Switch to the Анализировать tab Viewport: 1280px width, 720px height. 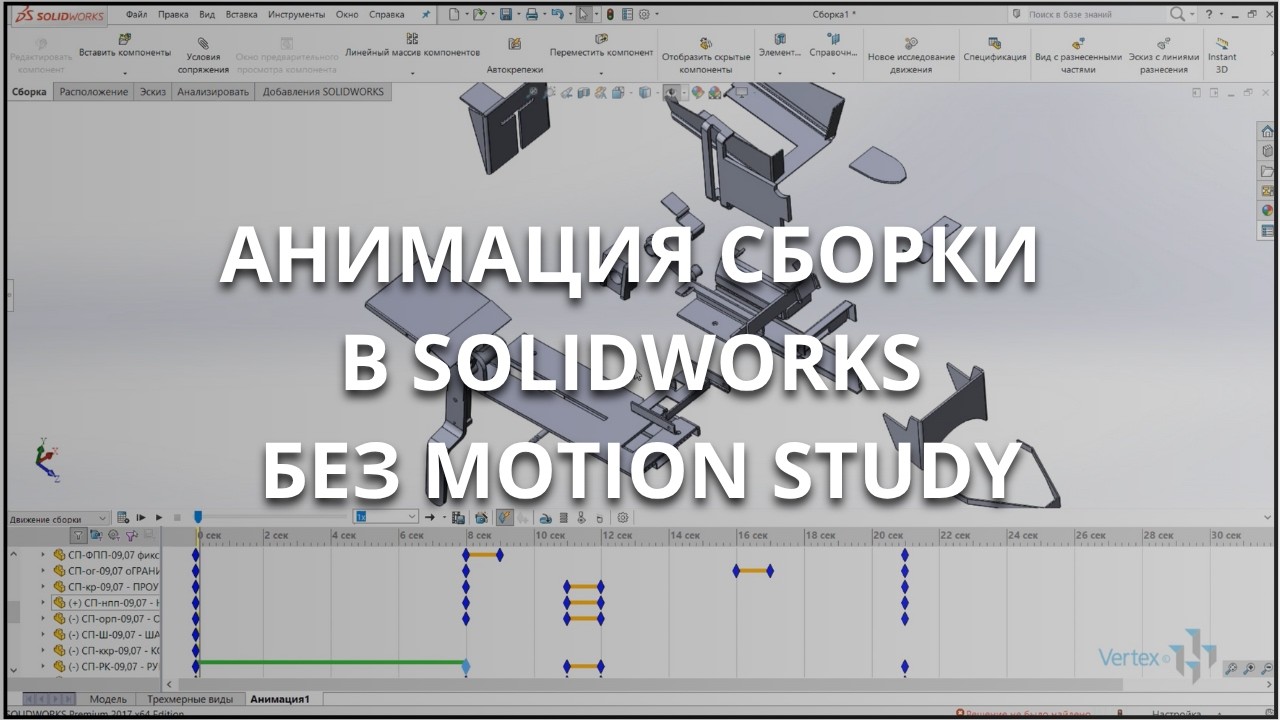[213, 92]
